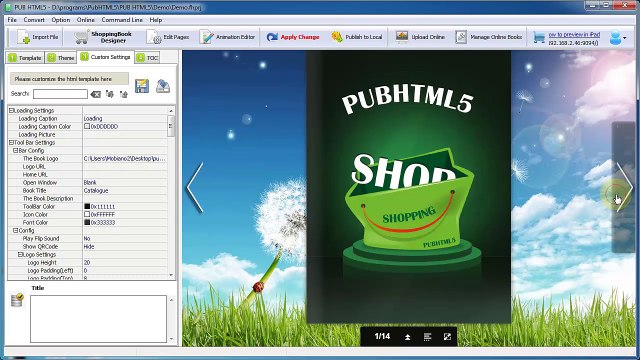Click the clear search icon
This screenshot has width=640, height=360.
(96, 94)
